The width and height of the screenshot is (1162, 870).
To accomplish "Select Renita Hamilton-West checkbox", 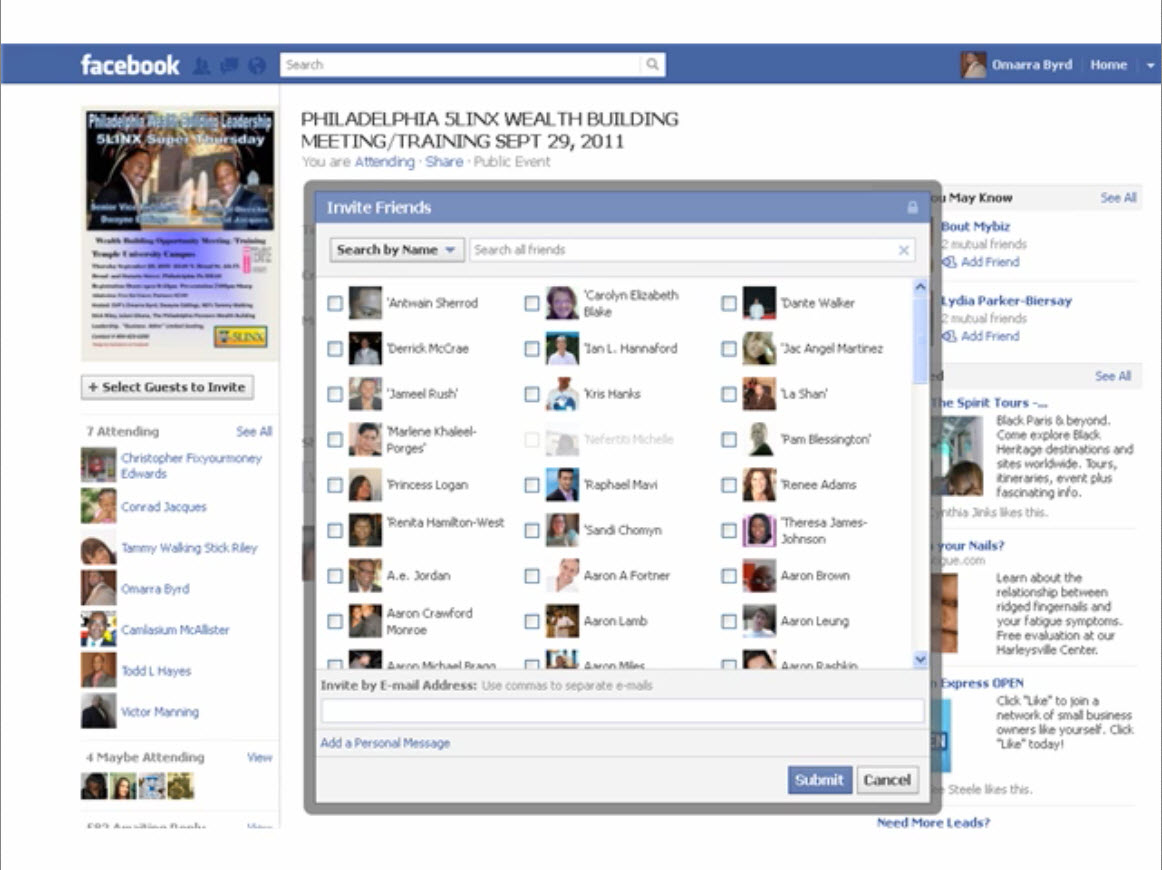I will 335,531.
